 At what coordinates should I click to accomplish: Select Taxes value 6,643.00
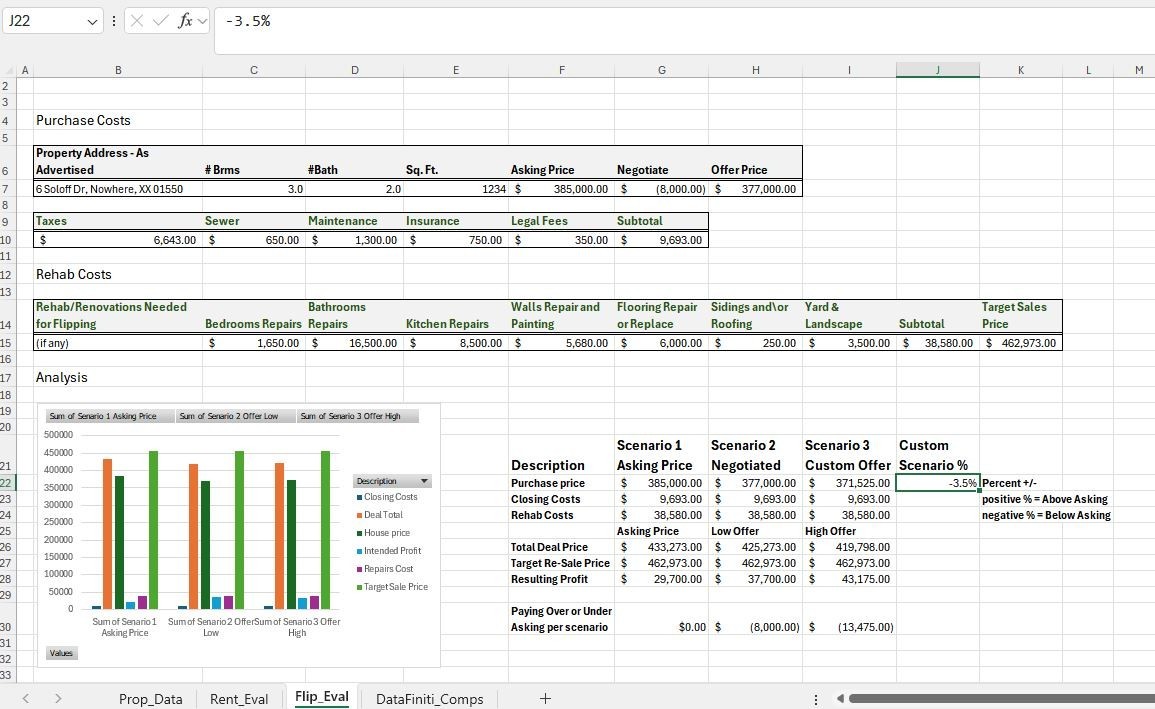click(x=118, y=240)
